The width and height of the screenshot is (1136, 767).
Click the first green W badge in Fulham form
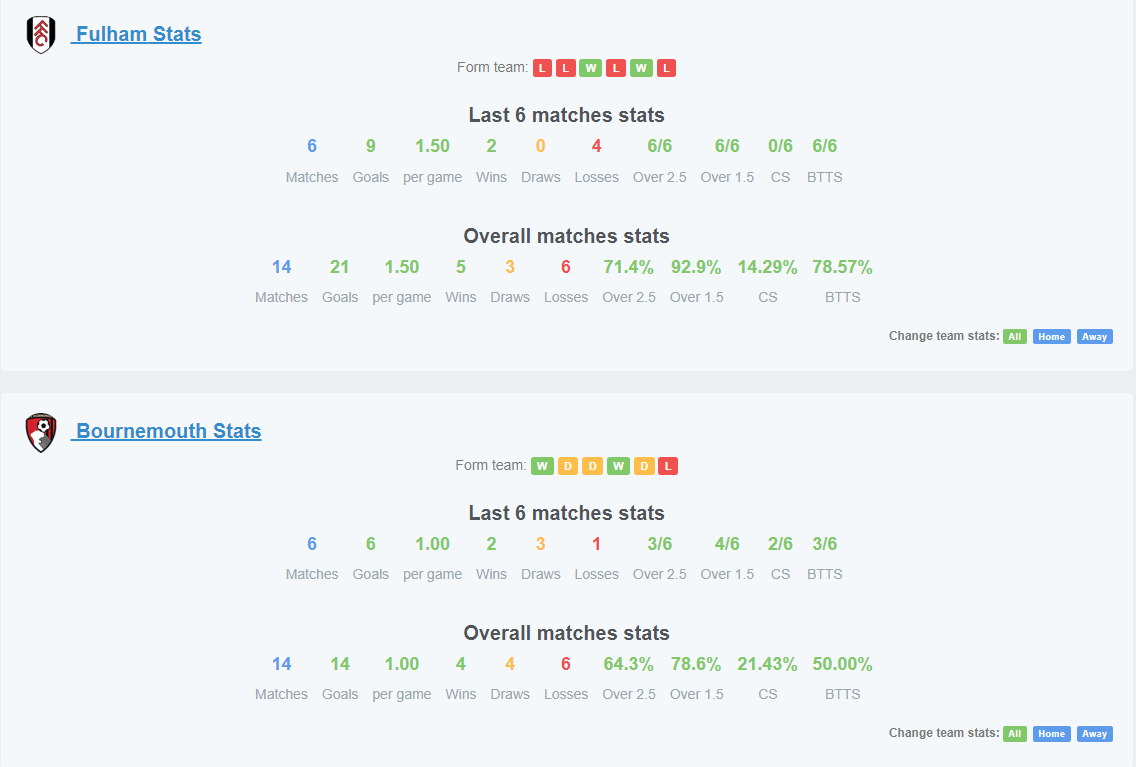pyautogui.click(x=590, y=68)
